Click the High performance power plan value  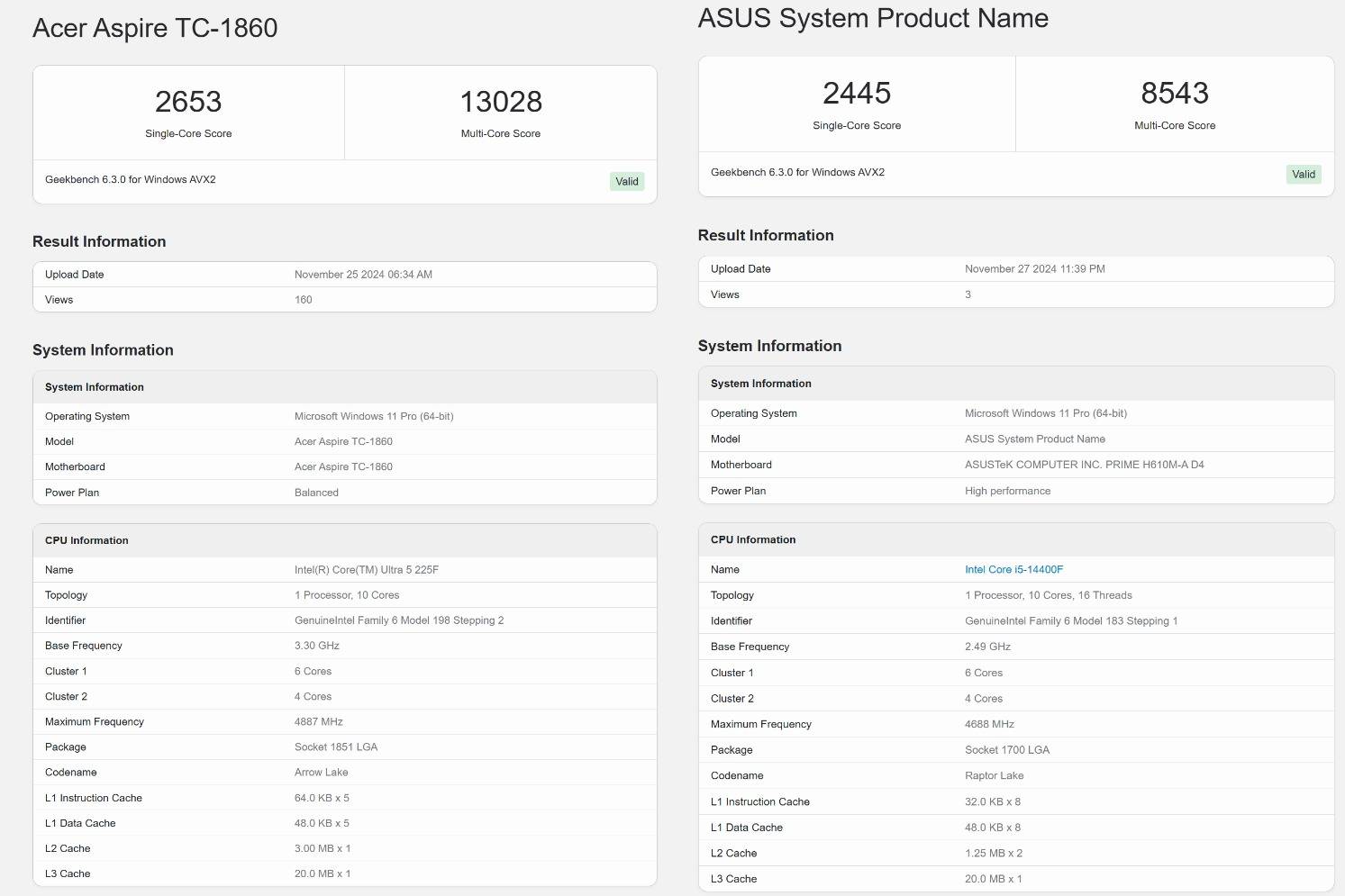1007,491
